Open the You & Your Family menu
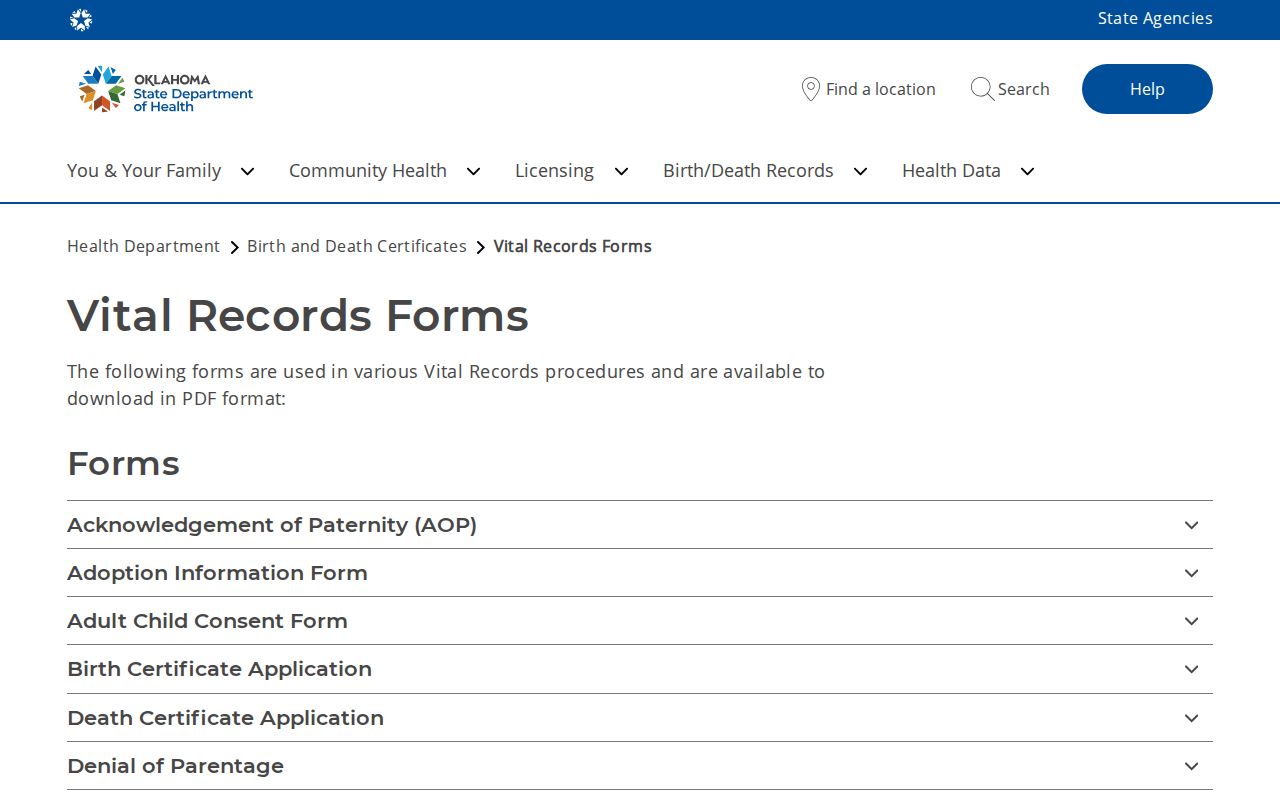This screenshot has width=1280, height=800. pyautogui.click(x=144, y=171)
